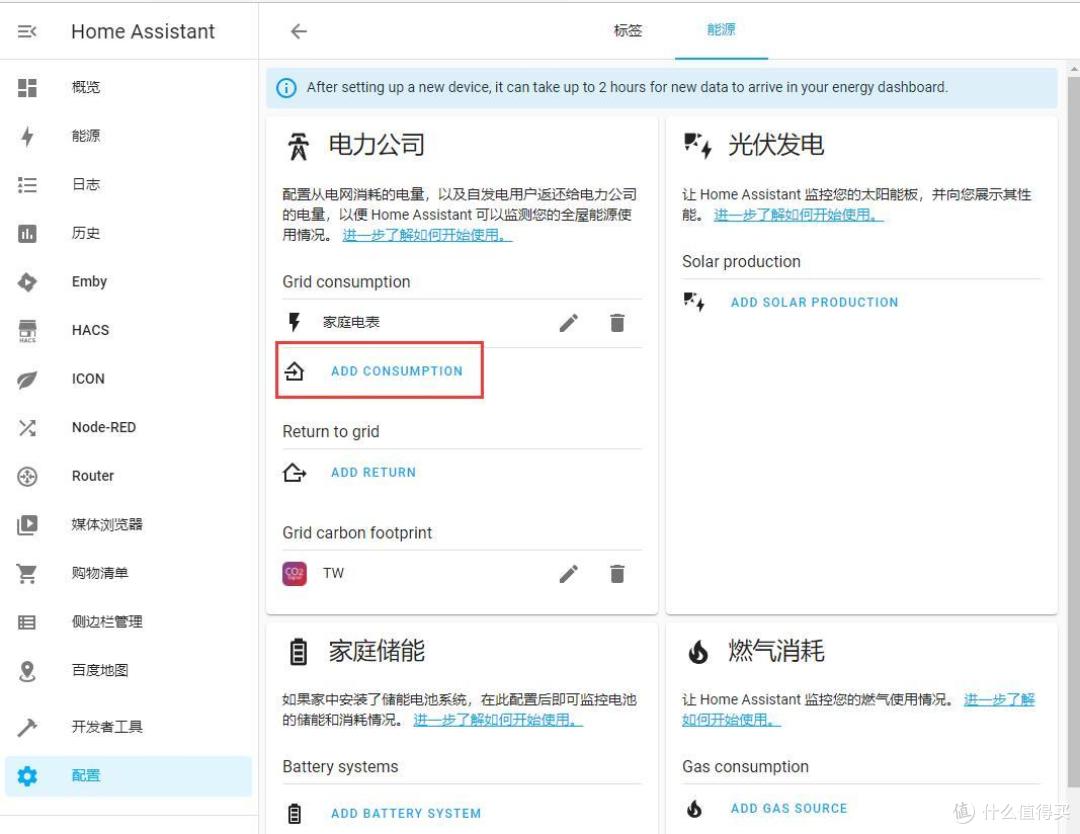
Task: Click the Home Assistant title
Action: [143, 32]
